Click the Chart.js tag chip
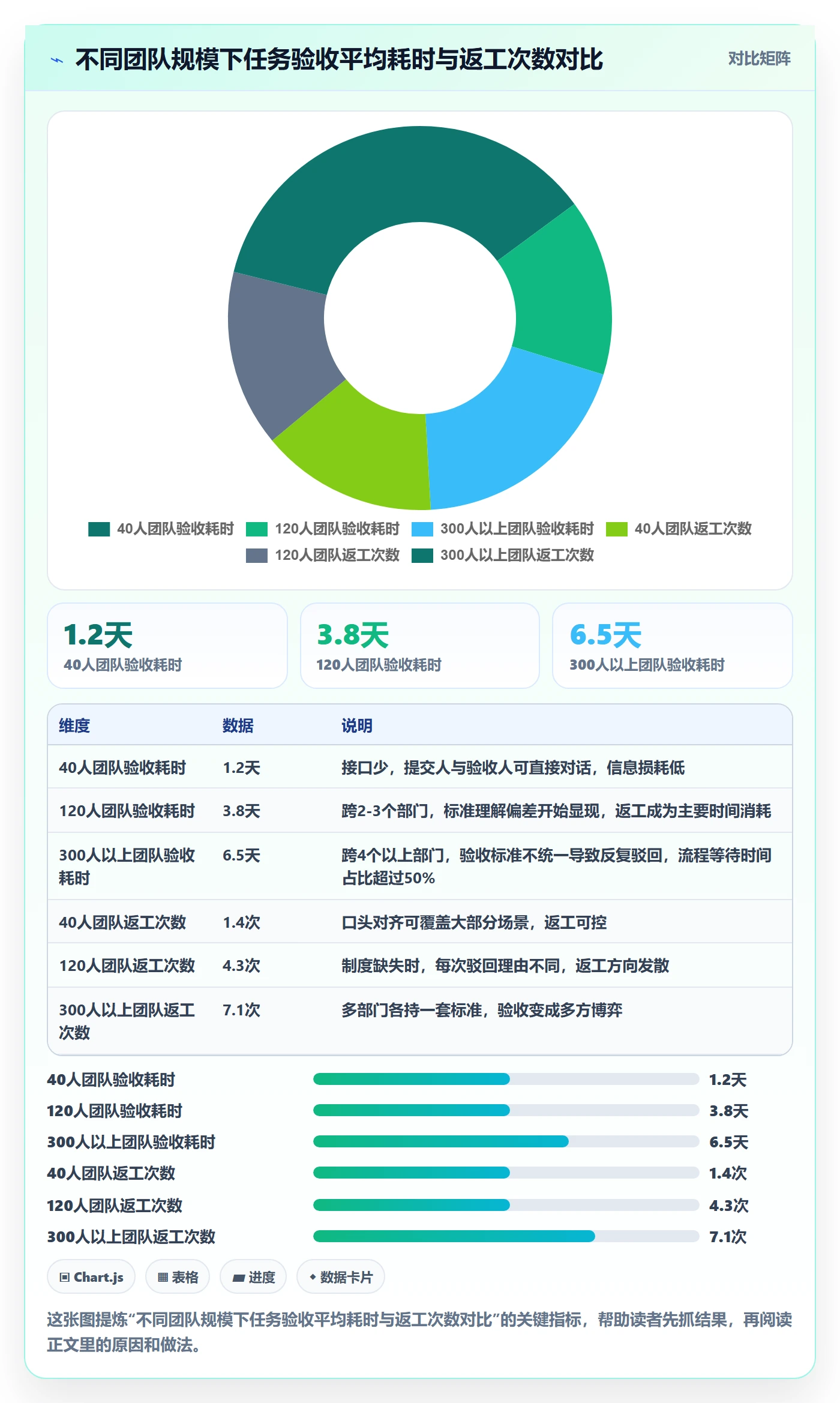840x1403 pixels. (x=91, y=1277)
